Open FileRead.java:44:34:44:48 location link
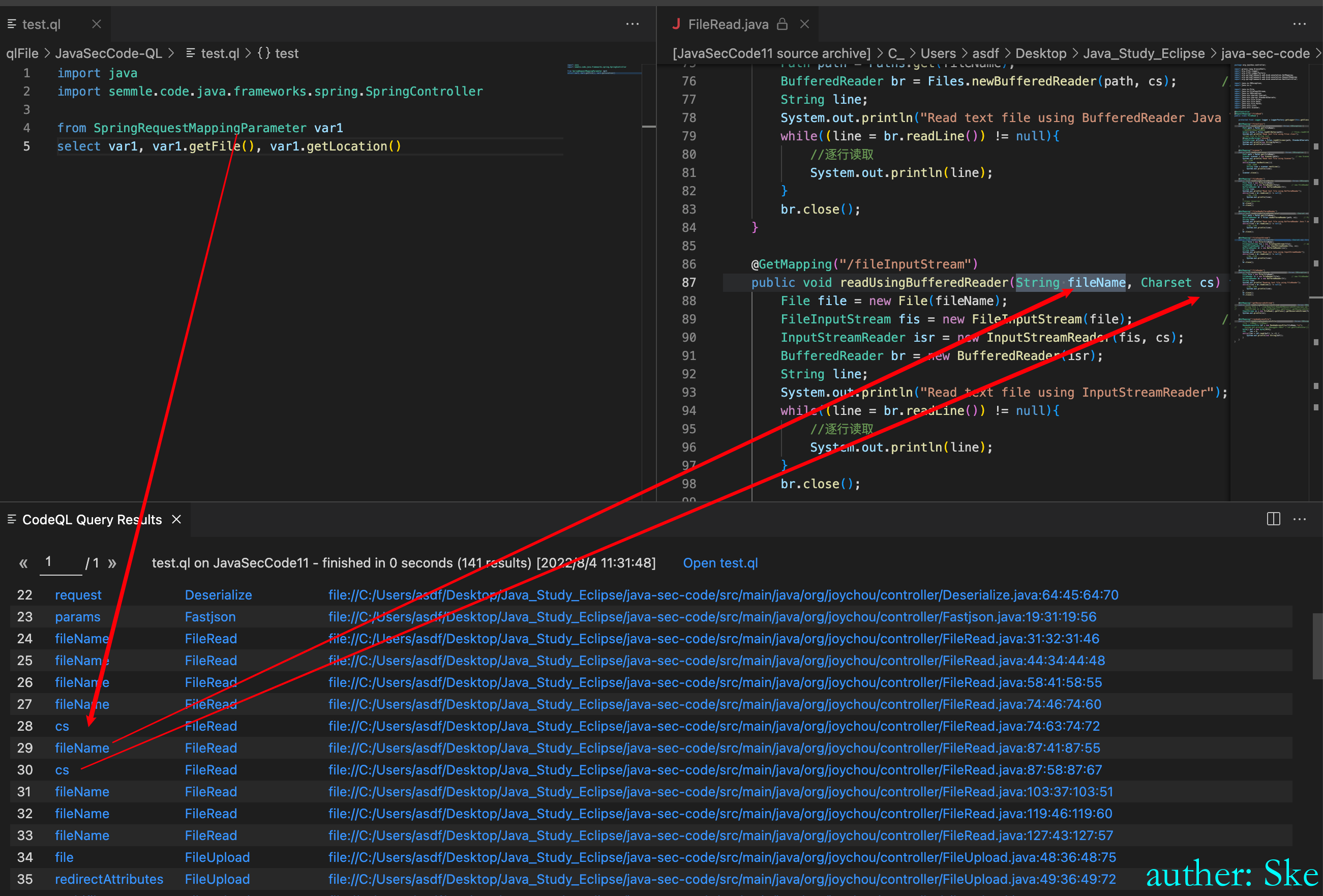The image size is (1323, 896). coord(716,661)
